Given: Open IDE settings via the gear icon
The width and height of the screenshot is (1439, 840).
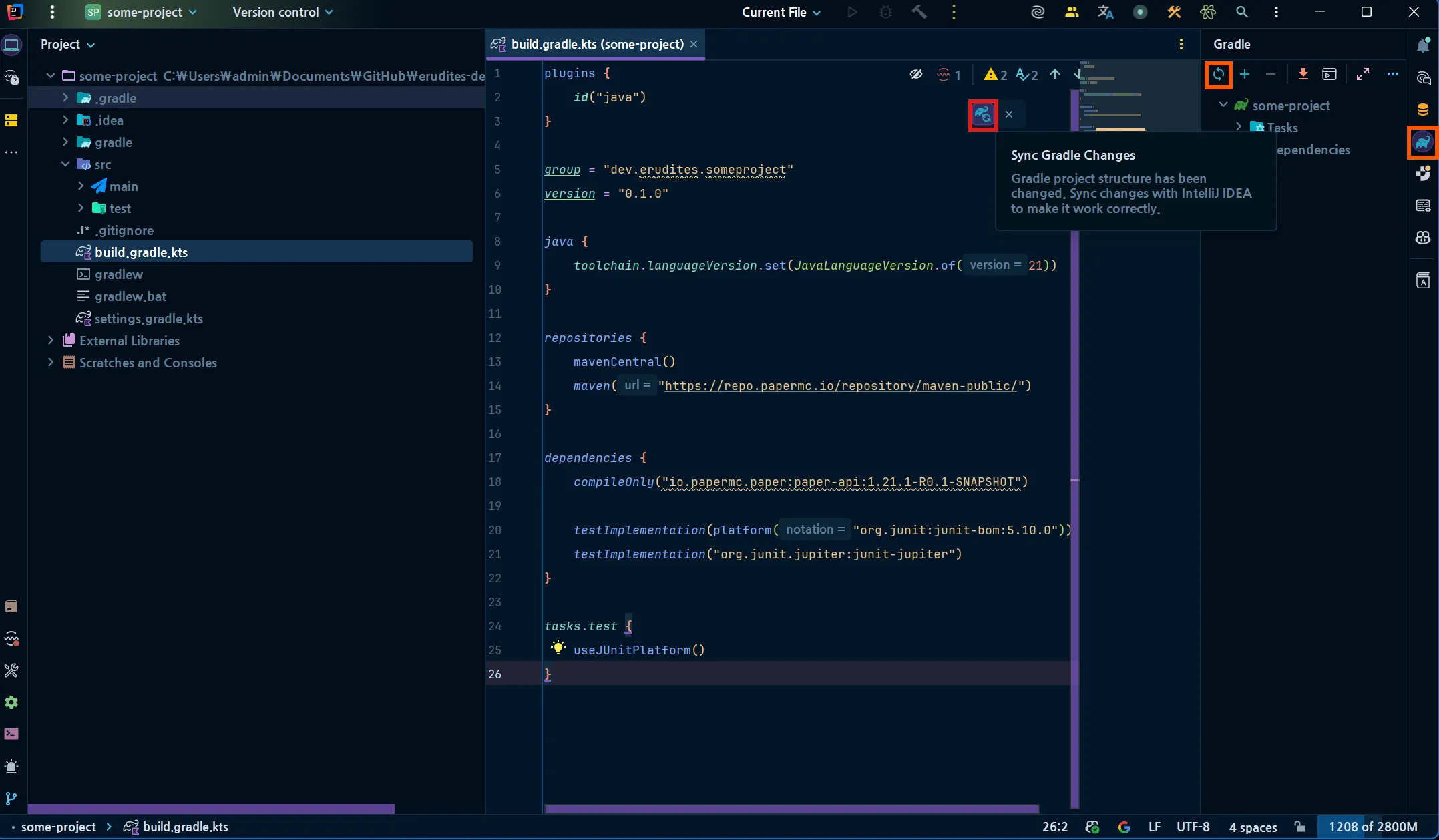Looking at the screenshot, I should point(11,702).
